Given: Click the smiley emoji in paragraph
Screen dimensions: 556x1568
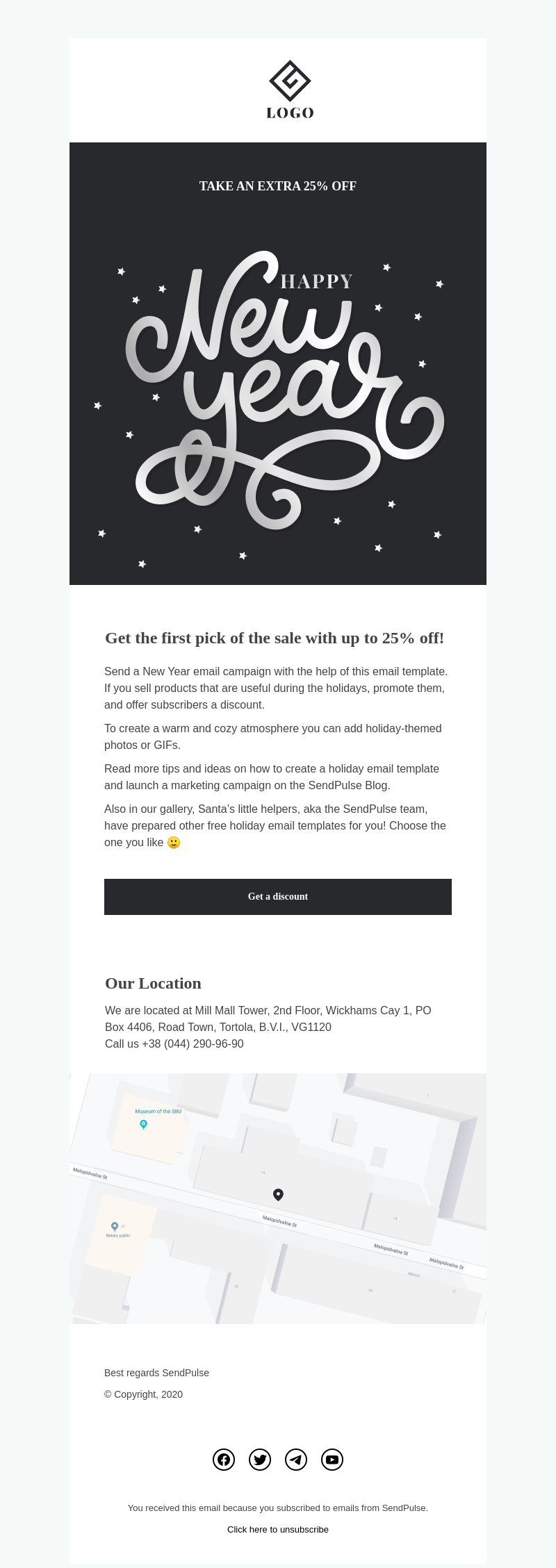Looking at the screenshot, I should coord(174,842).
